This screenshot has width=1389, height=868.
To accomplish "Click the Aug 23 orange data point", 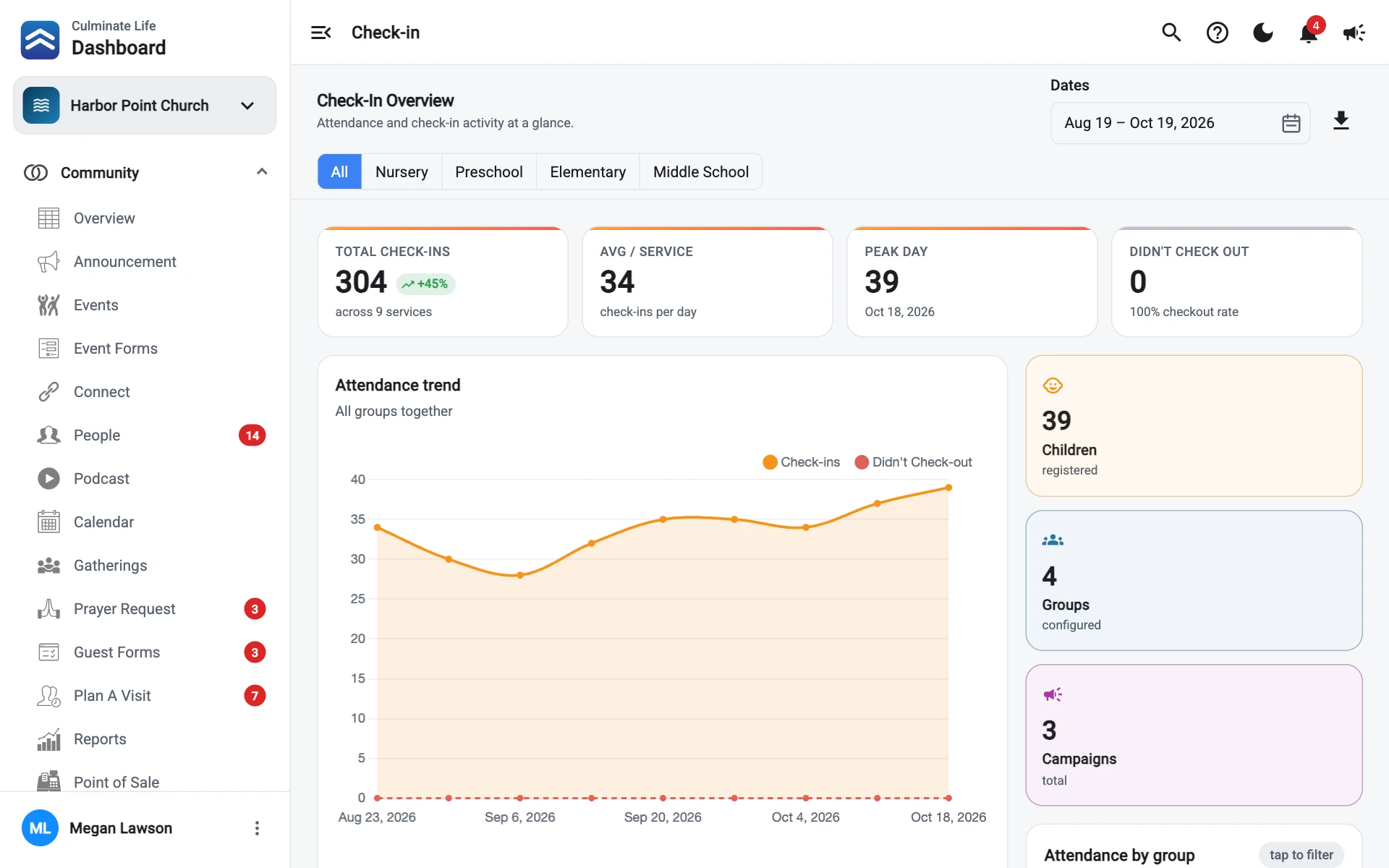I will click(377, 527).
